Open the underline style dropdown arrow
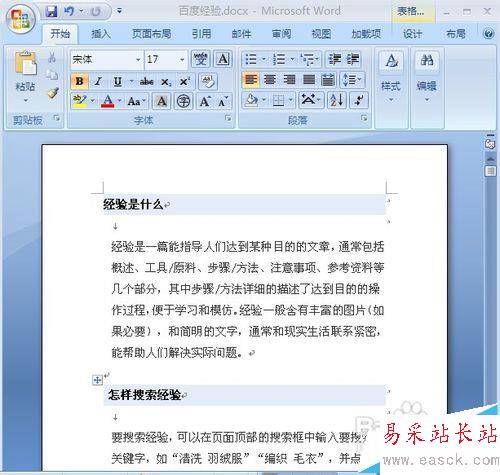Image resolution: width=500 pixels, height=475 pixels. pyautogui.click(x=131, y=81)
